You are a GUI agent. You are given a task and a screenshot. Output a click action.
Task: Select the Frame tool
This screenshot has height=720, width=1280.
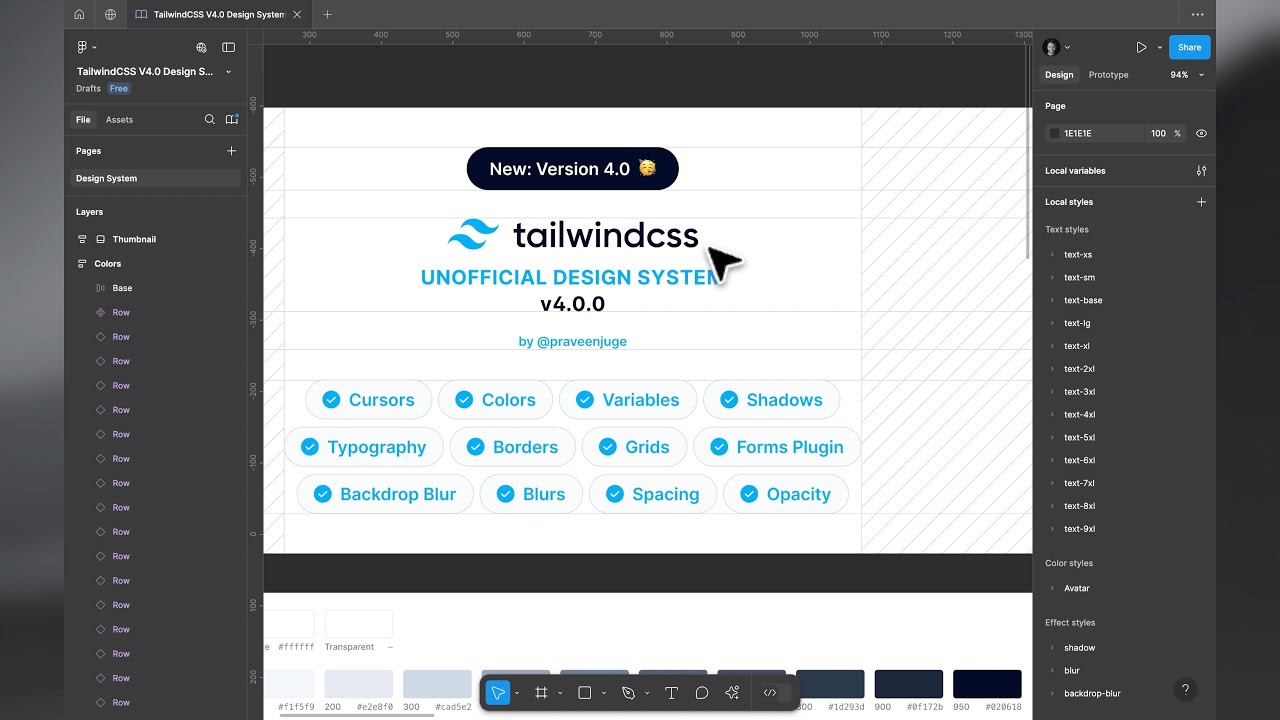tap(541, 692)
